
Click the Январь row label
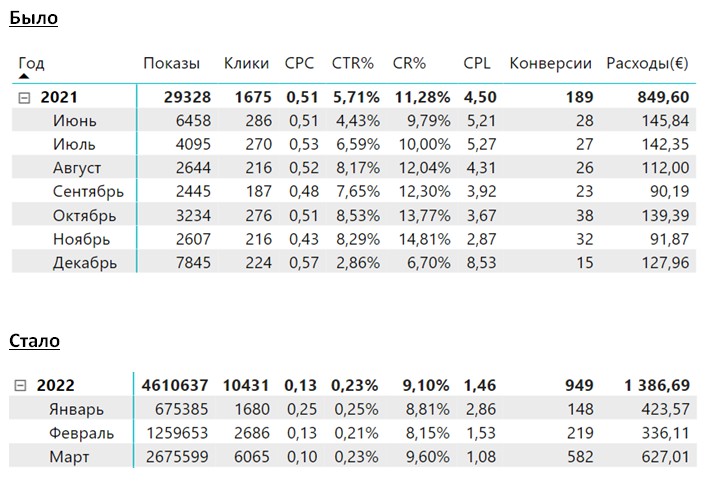pos(75,409)
